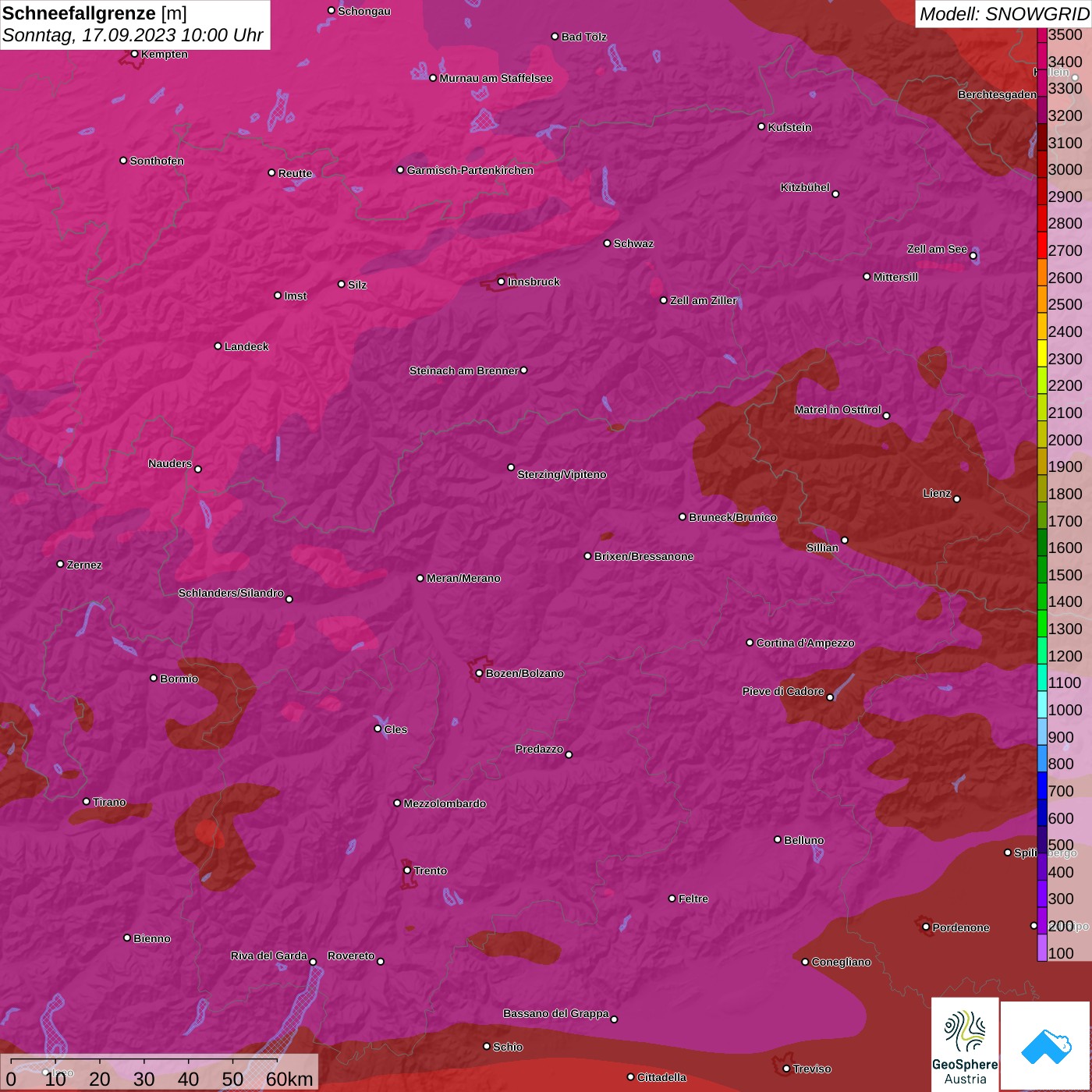The width and height of the screenshot is (1092, 1092).
Task: Select the Bormio location marker
Action: pos(154,678)
